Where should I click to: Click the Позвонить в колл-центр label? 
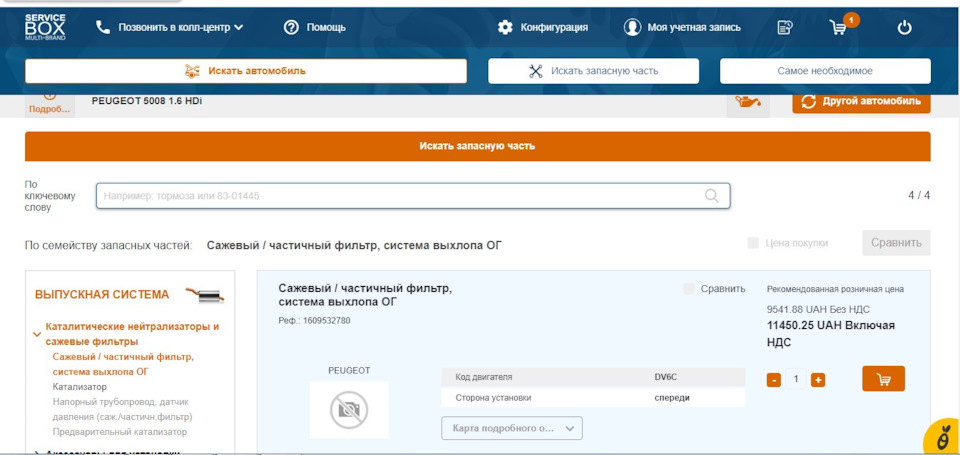click(x=174, y=28)
